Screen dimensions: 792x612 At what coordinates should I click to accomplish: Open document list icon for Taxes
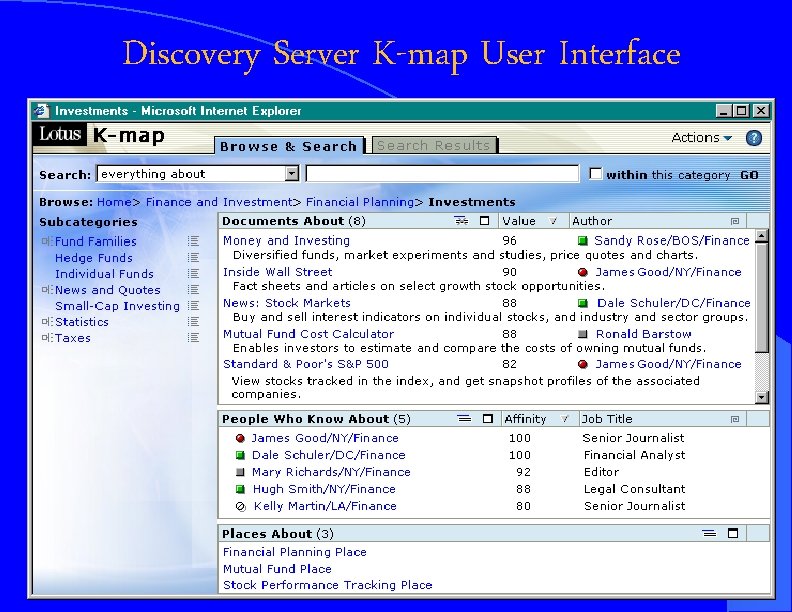pyautogui.click(x=193, y=338)
